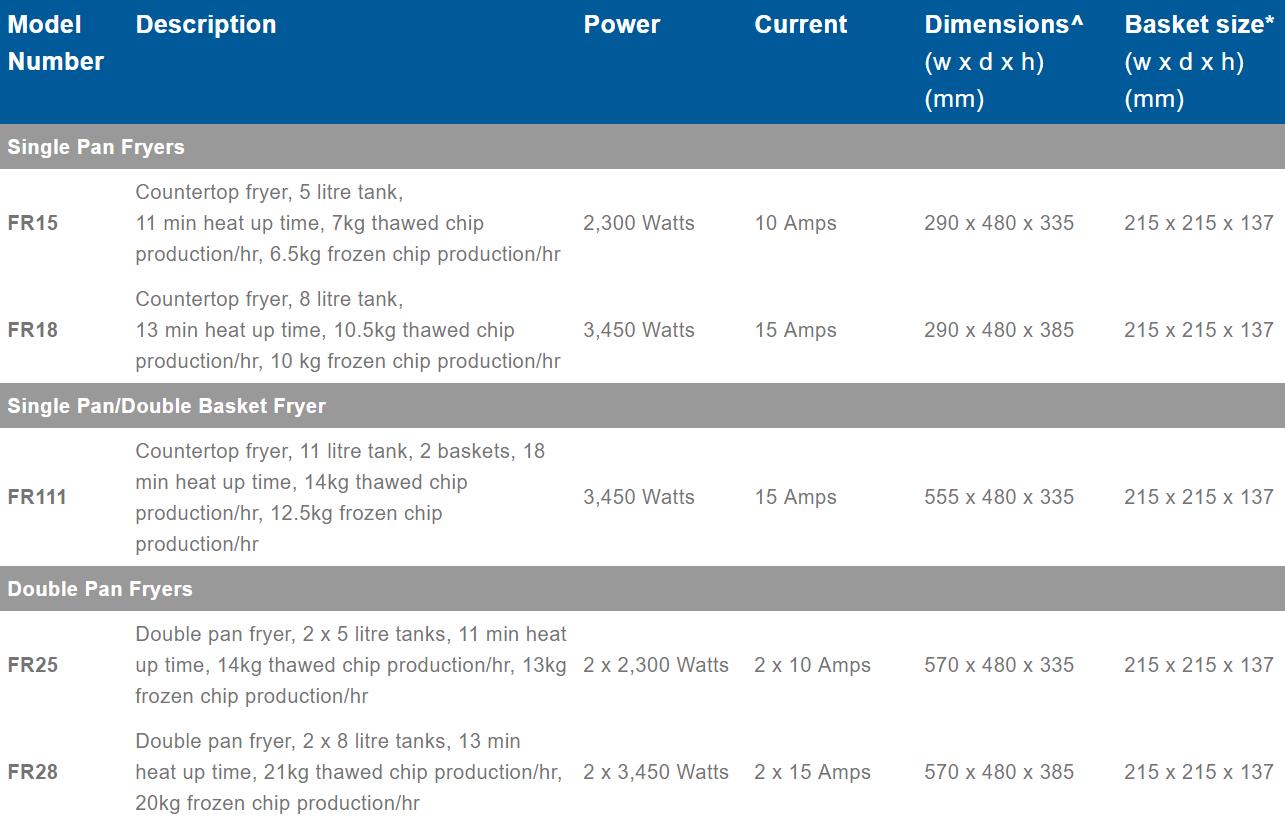Click the Power column header
Screen dimensions: 1285x824
pos(622,25)
